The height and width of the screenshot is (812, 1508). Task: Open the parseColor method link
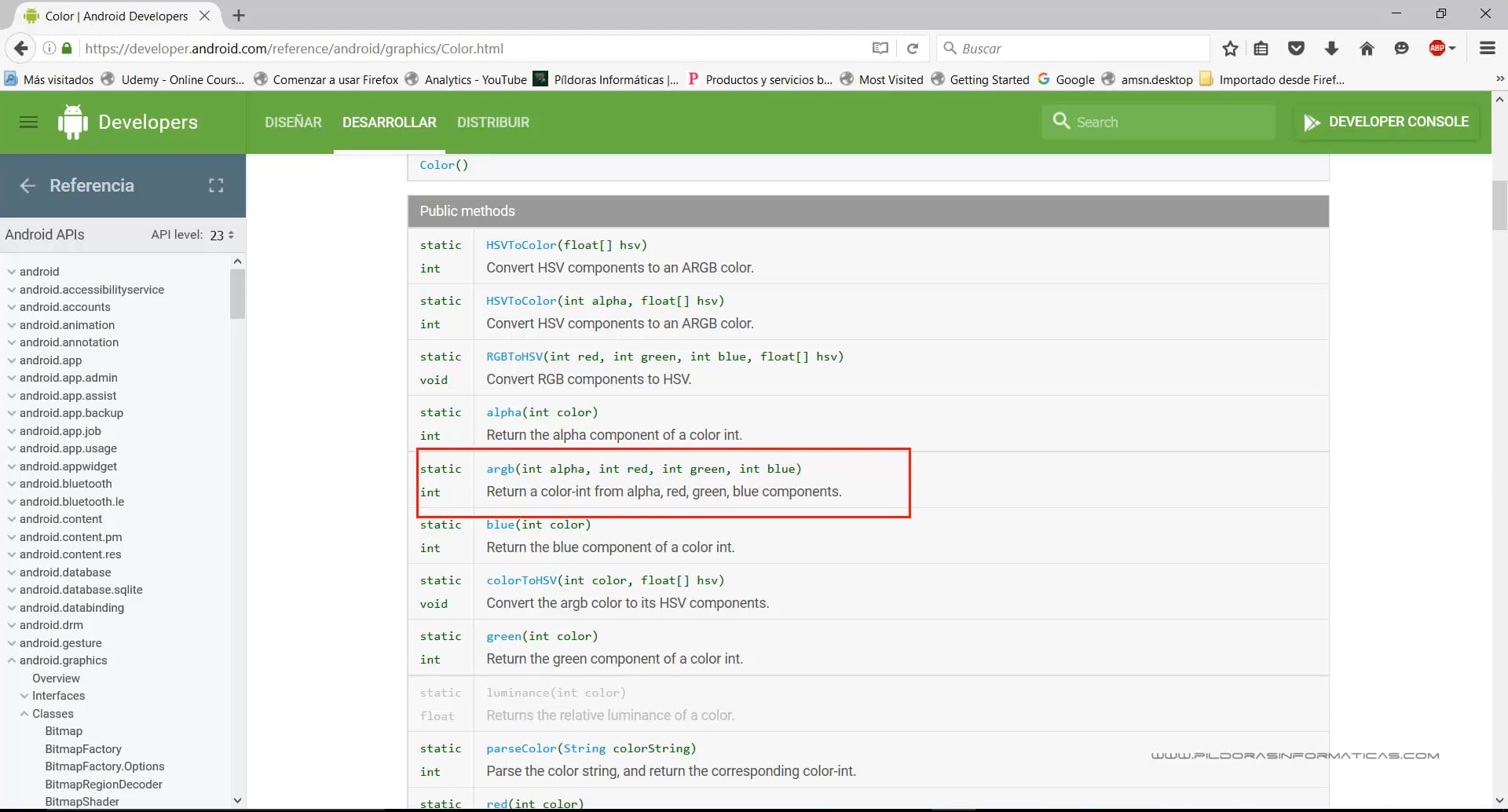tap(522, 748)
